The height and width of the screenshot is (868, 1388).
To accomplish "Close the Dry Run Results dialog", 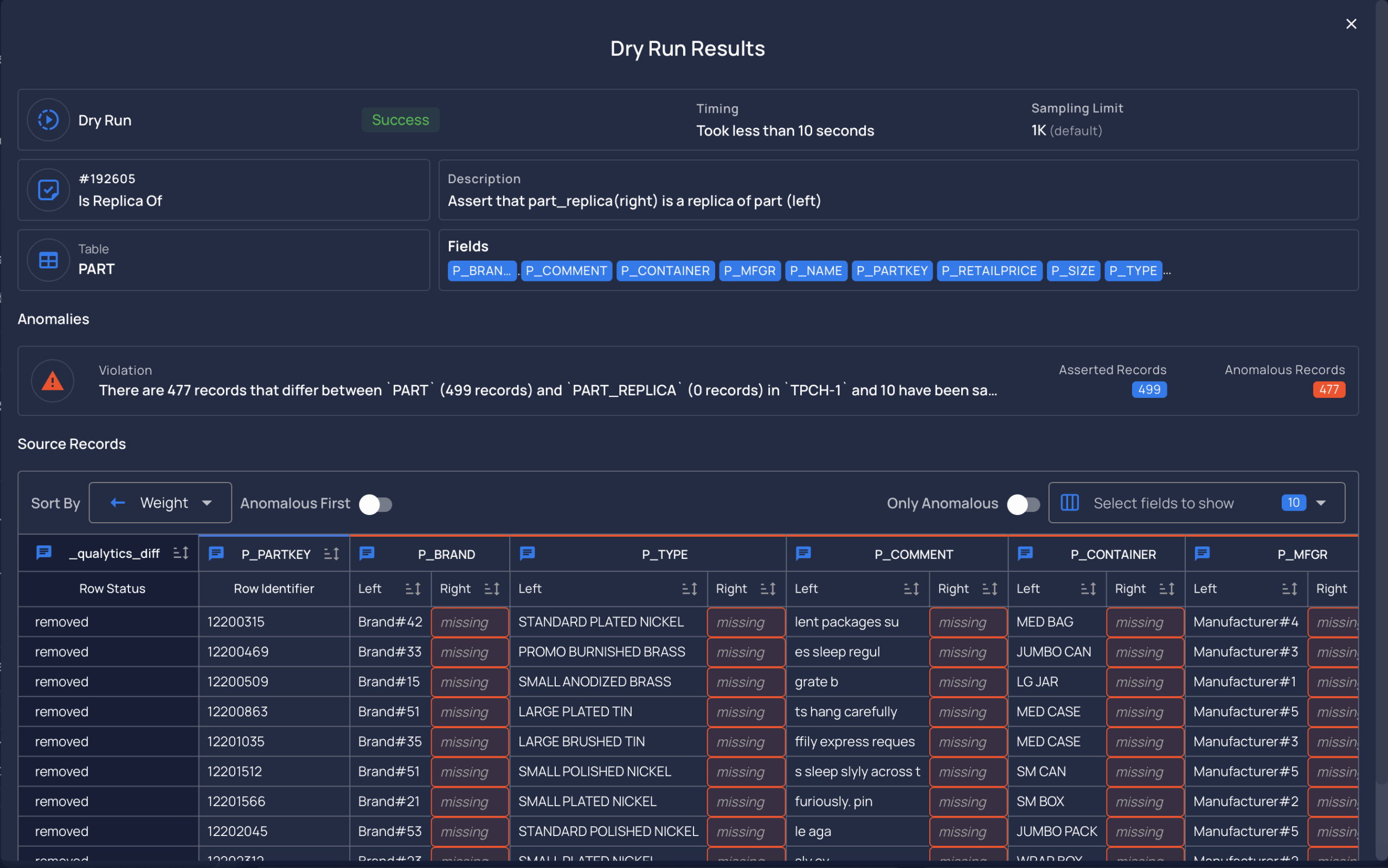I will [x=1351, y=24].
